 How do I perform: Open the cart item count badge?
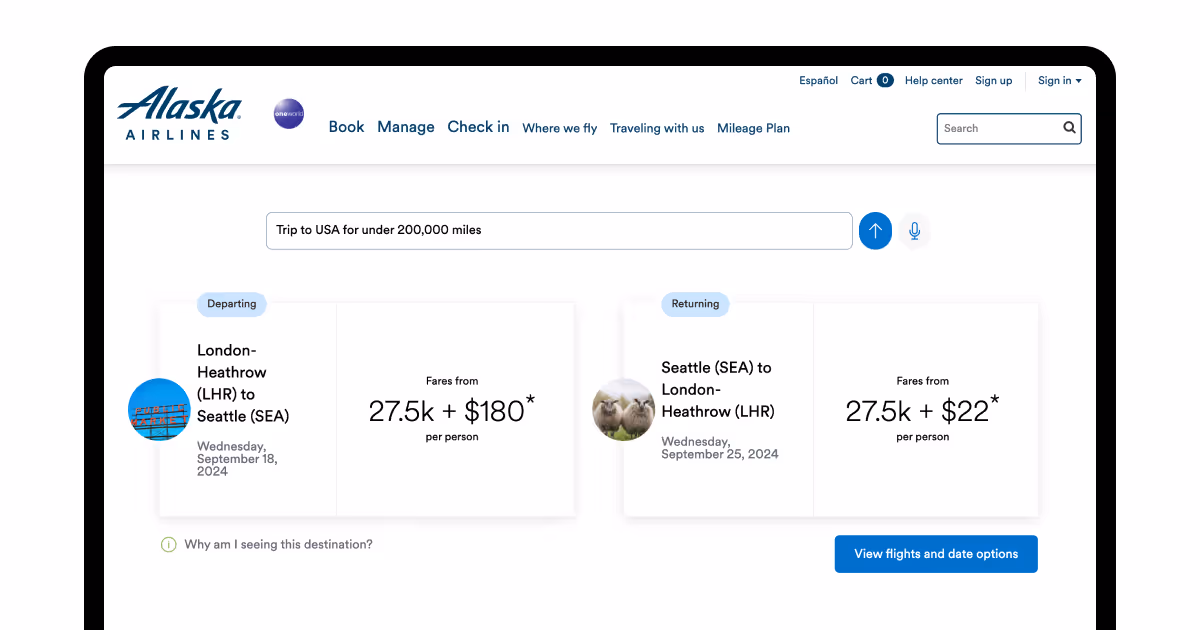pyautogui.click(x=885, y=81)
